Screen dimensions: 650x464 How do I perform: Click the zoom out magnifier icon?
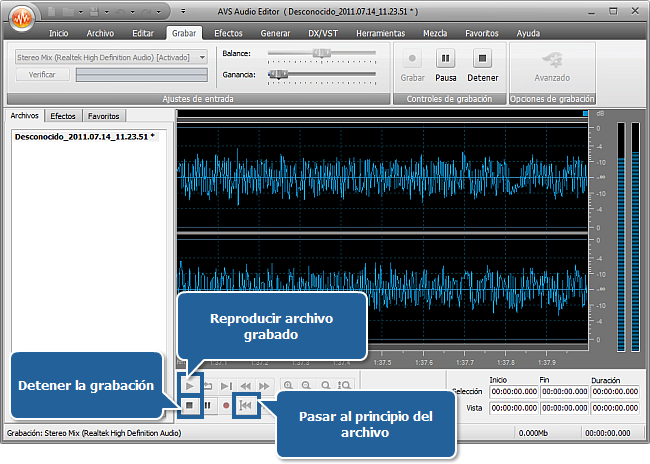coord(306,385)
